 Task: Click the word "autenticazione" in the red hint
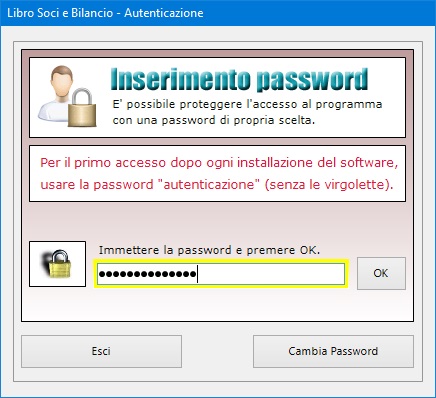[211, 184]
